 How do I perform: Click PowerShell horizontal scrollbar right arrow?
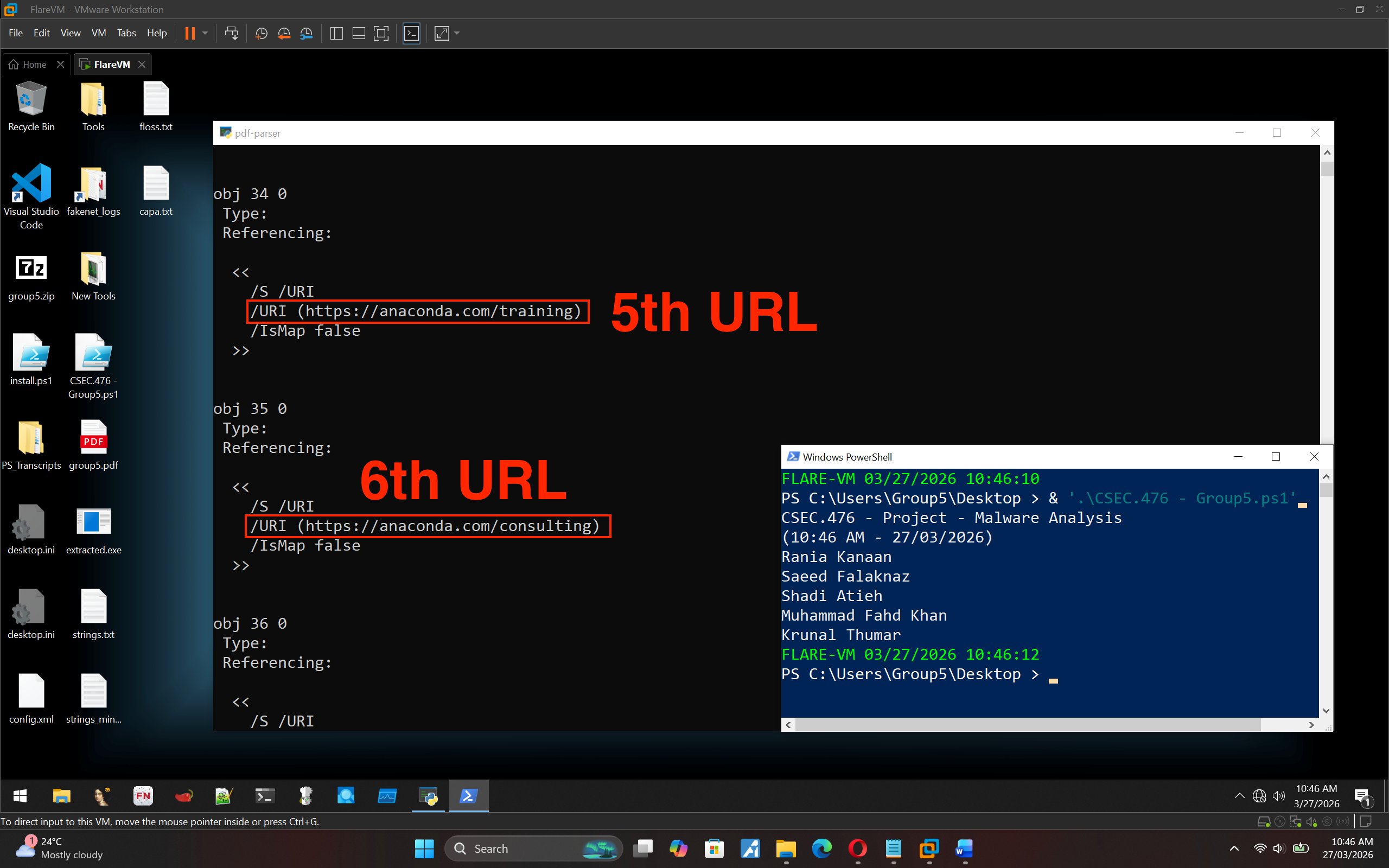pos(1311,725)
